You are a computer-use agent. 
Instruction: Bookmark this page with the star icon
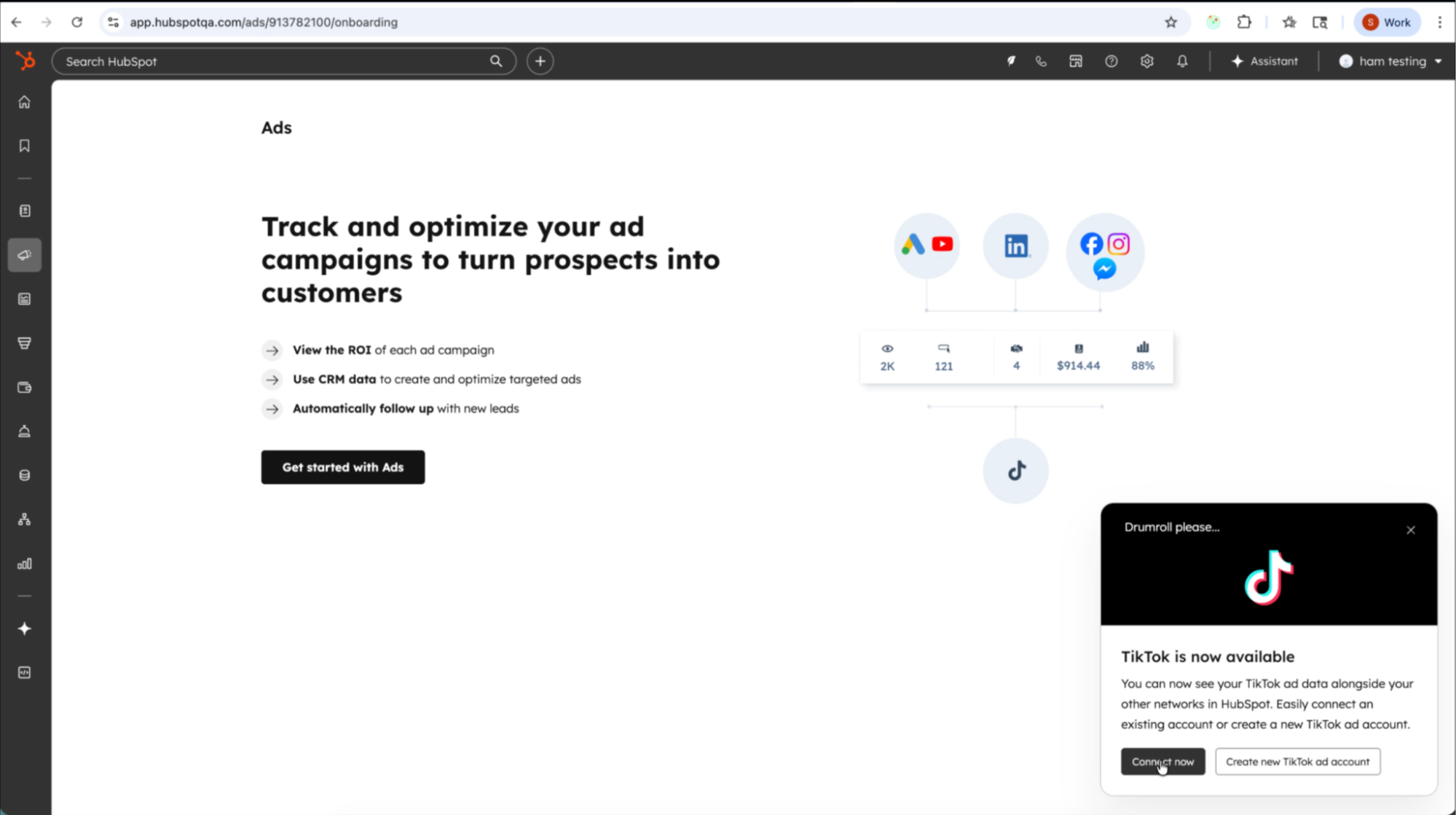point(1170,22)
